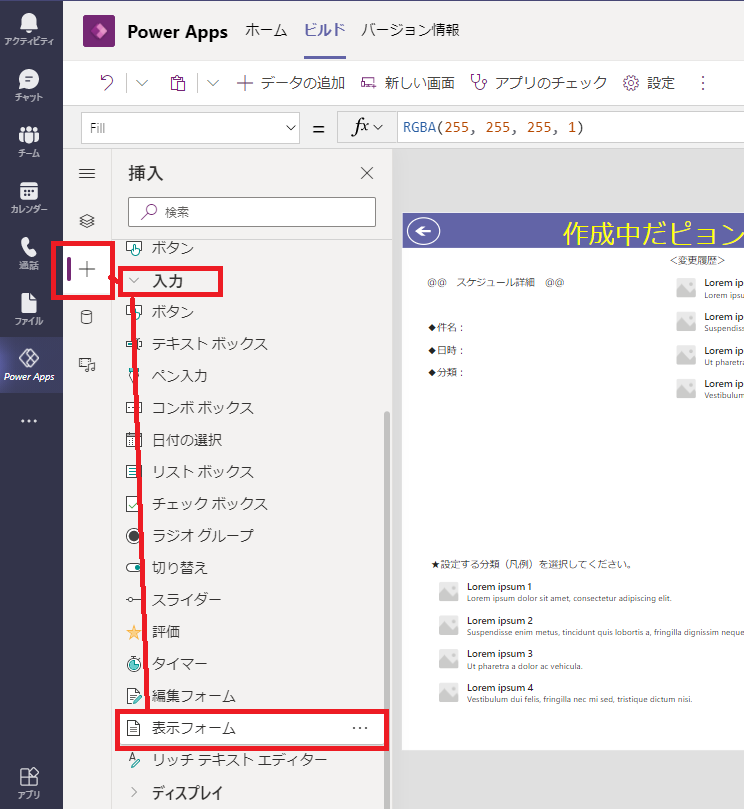This screenshot has width=744, height=809.
Task: Switch to the ホーム tab
Action: click(266, 30)
